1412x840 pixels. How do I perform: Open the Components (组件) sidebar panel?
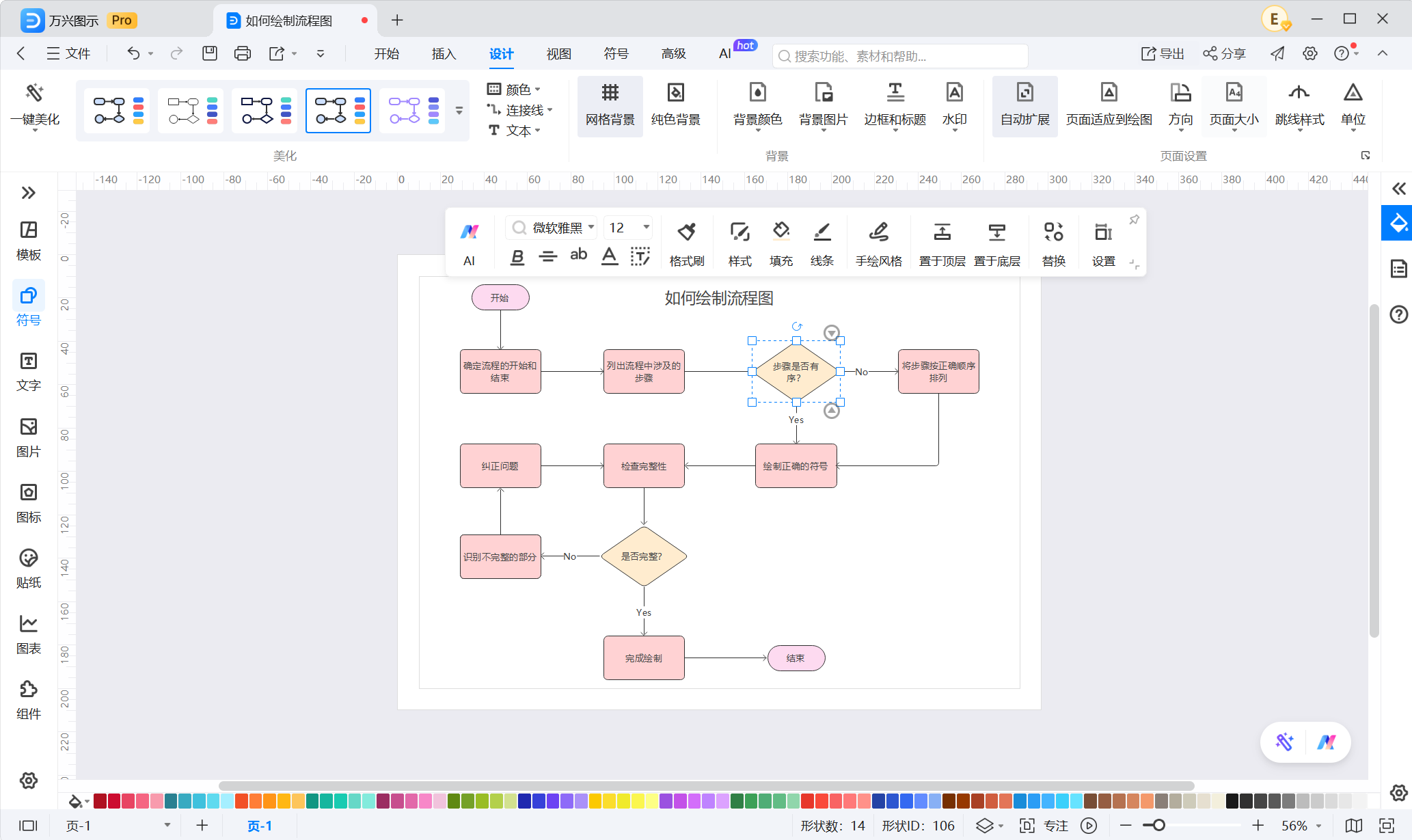point(29,700)
